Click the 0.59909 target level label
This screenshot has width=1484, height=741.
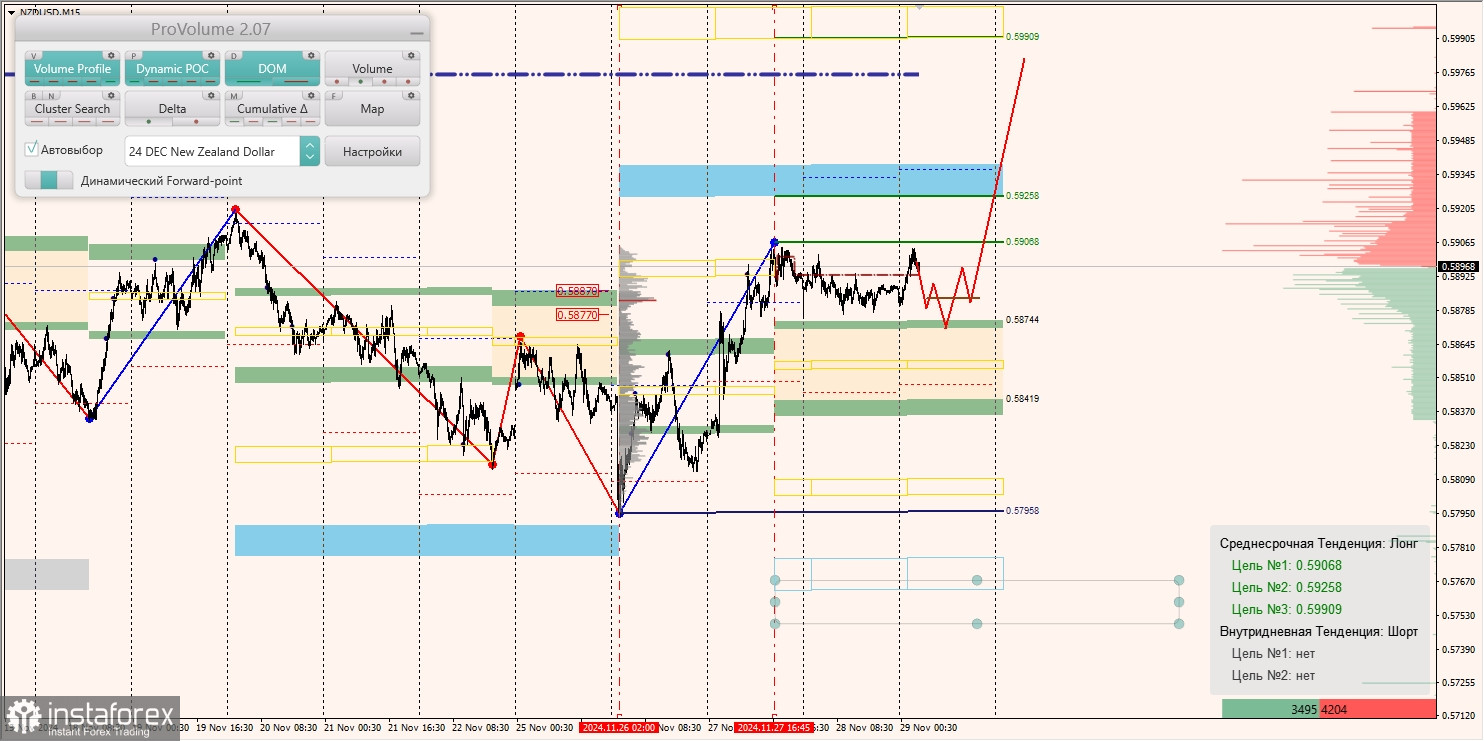pos(1022,36)
